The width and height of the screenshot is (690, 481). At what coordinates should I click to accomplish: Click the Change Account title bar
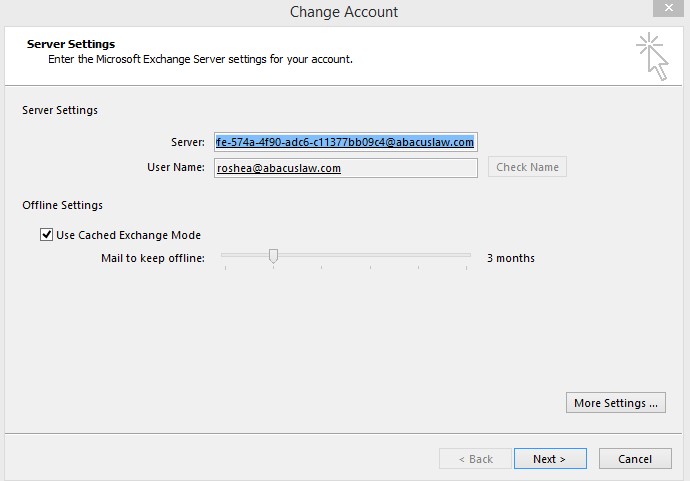point(344,12)
